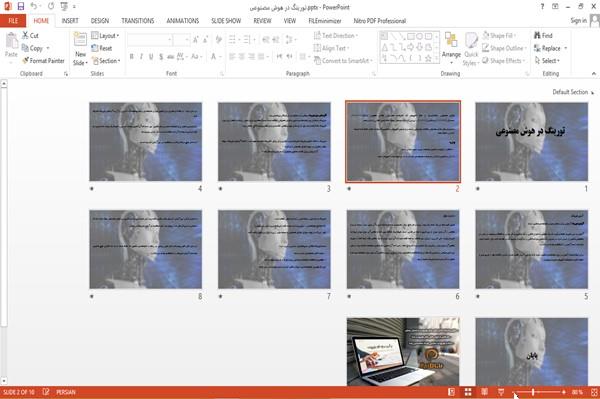Click the Increase Font Size icon
This screenshot has width=600, height=399.
(x=196, y=40)
